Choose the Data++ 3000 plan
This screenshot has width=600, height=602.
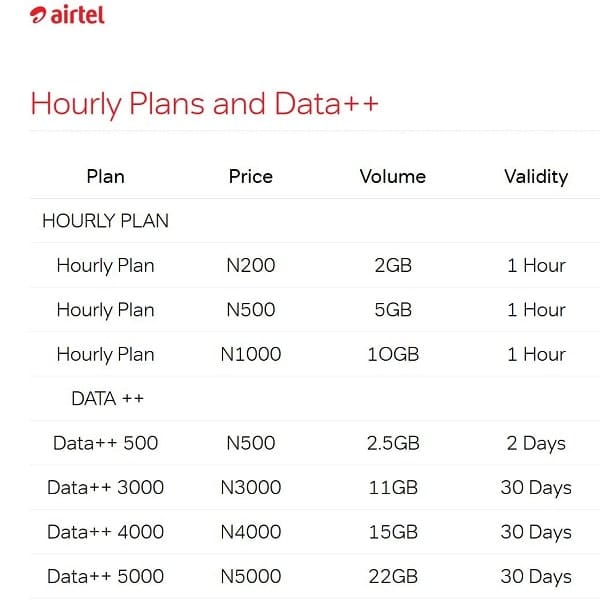coord(106,488)
